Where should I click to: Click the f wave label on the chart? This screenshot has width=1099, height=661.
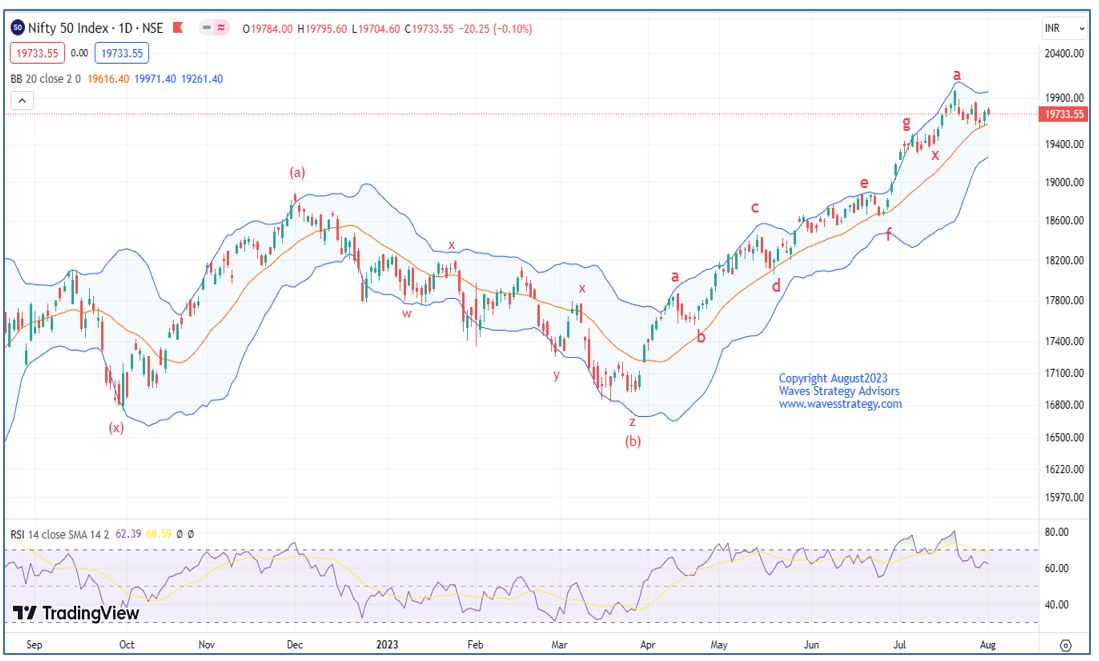pos(889,234)
